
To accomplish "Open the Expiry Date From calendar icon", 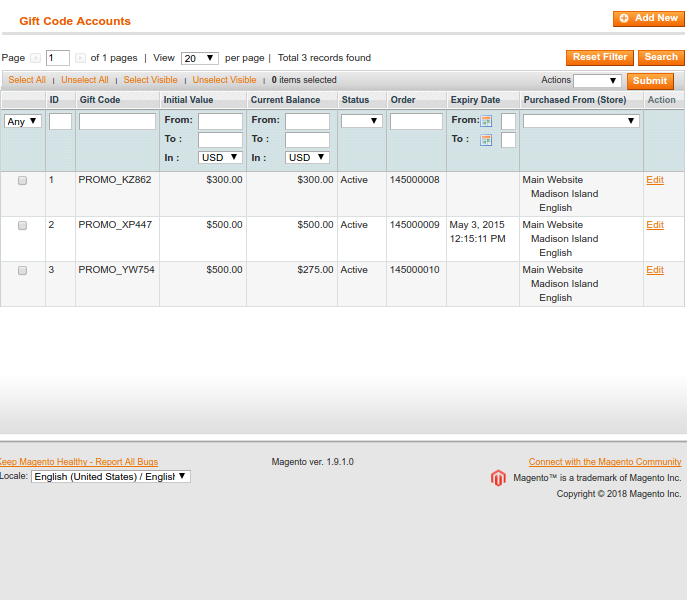I will tap(487, 121).
